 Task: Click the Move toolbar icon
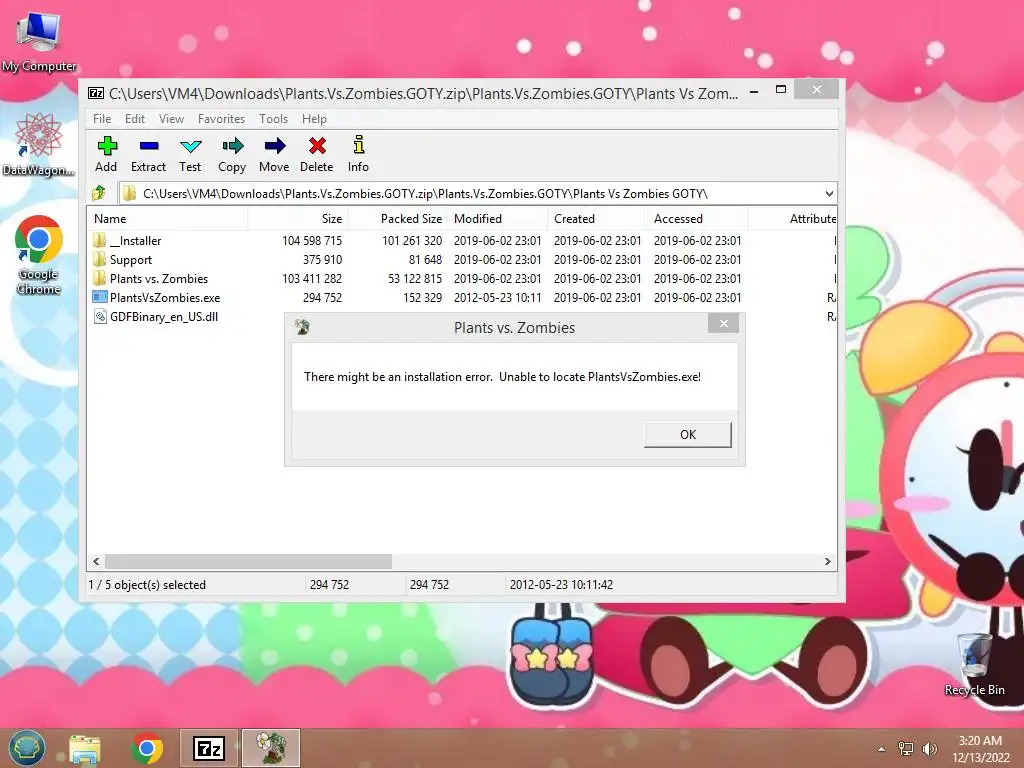(x=274, y=146)
